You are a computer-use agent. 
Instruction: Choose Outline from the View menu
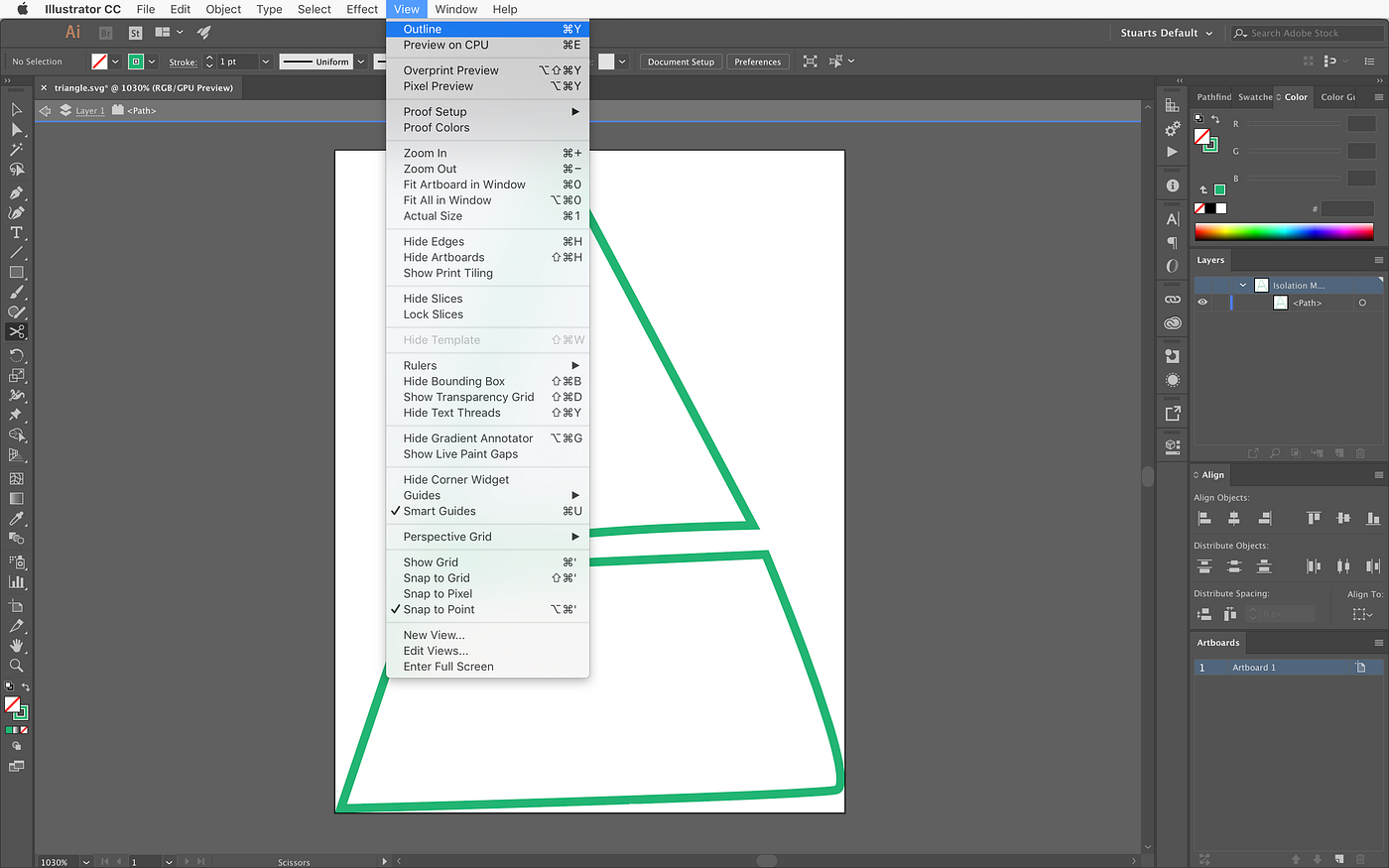pos(422,29)
